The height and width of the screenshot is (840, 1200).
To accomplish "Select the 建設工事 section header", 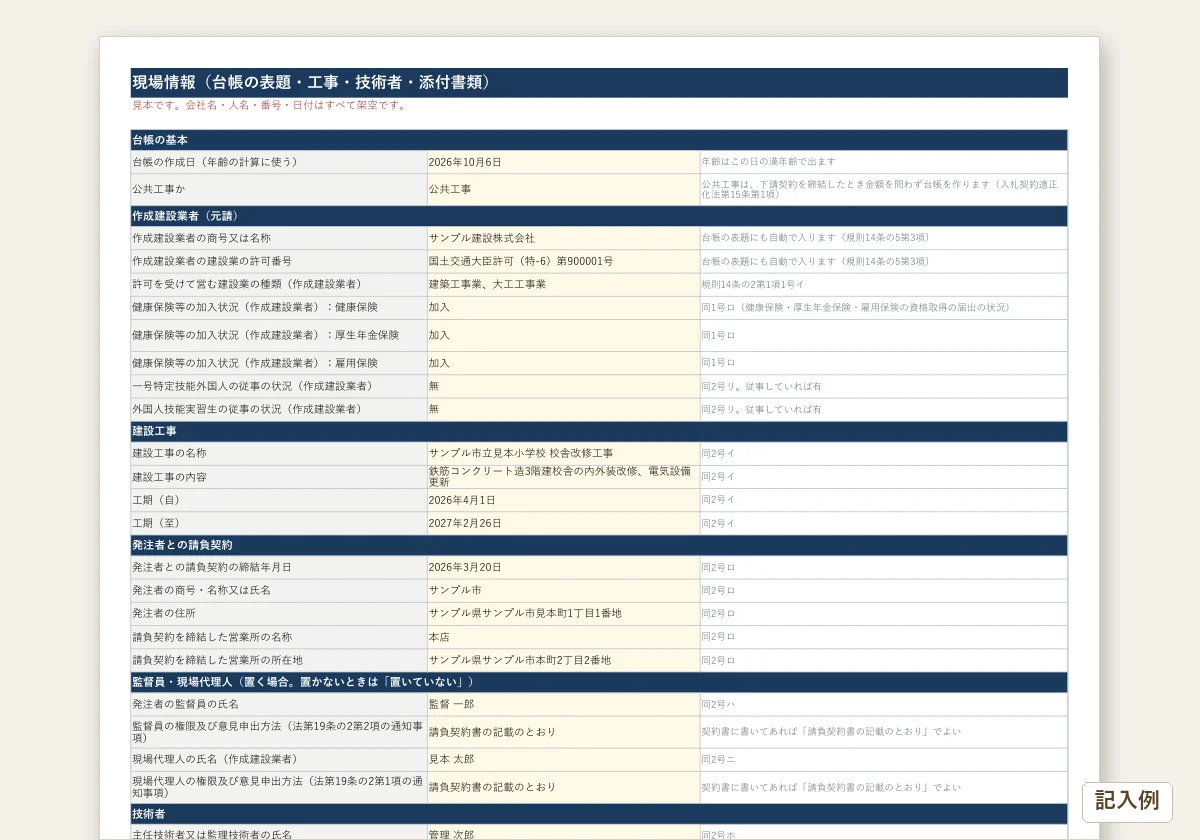I will click(599, 431).
